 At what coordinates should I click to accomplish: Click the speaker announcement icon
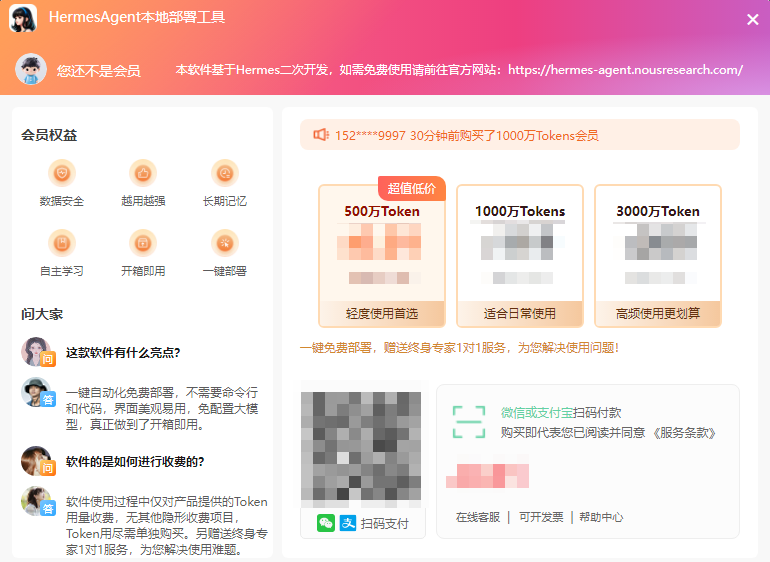(321, 135)
